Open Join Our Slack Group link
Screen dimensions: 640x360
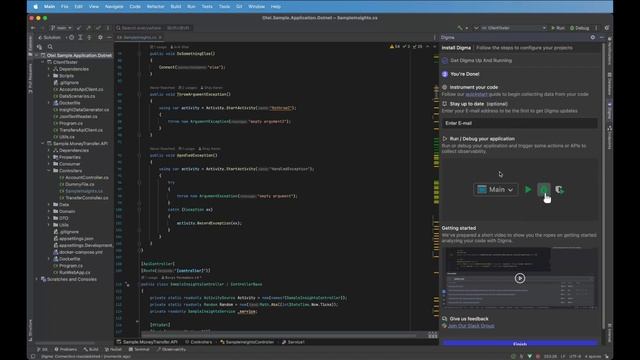coord(471,326)
